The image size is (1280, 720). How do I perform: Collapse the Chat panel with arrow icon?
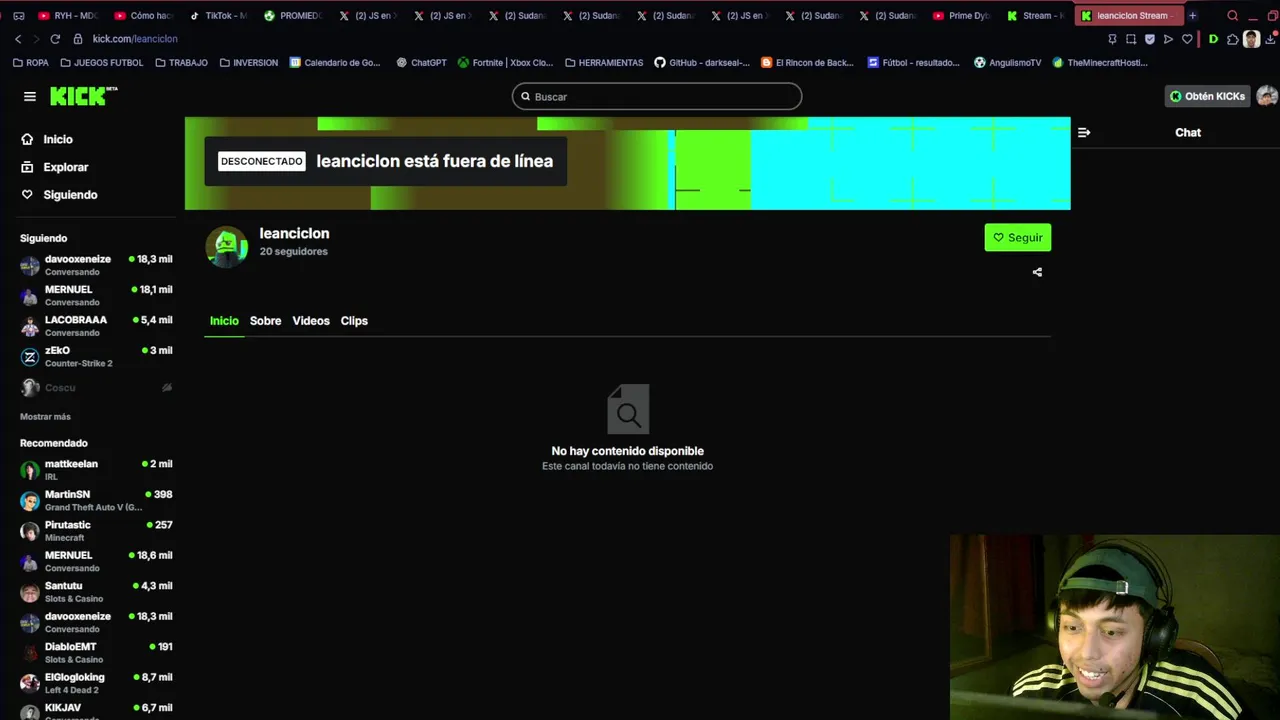pyautogui.click(x=1084, y=132)
